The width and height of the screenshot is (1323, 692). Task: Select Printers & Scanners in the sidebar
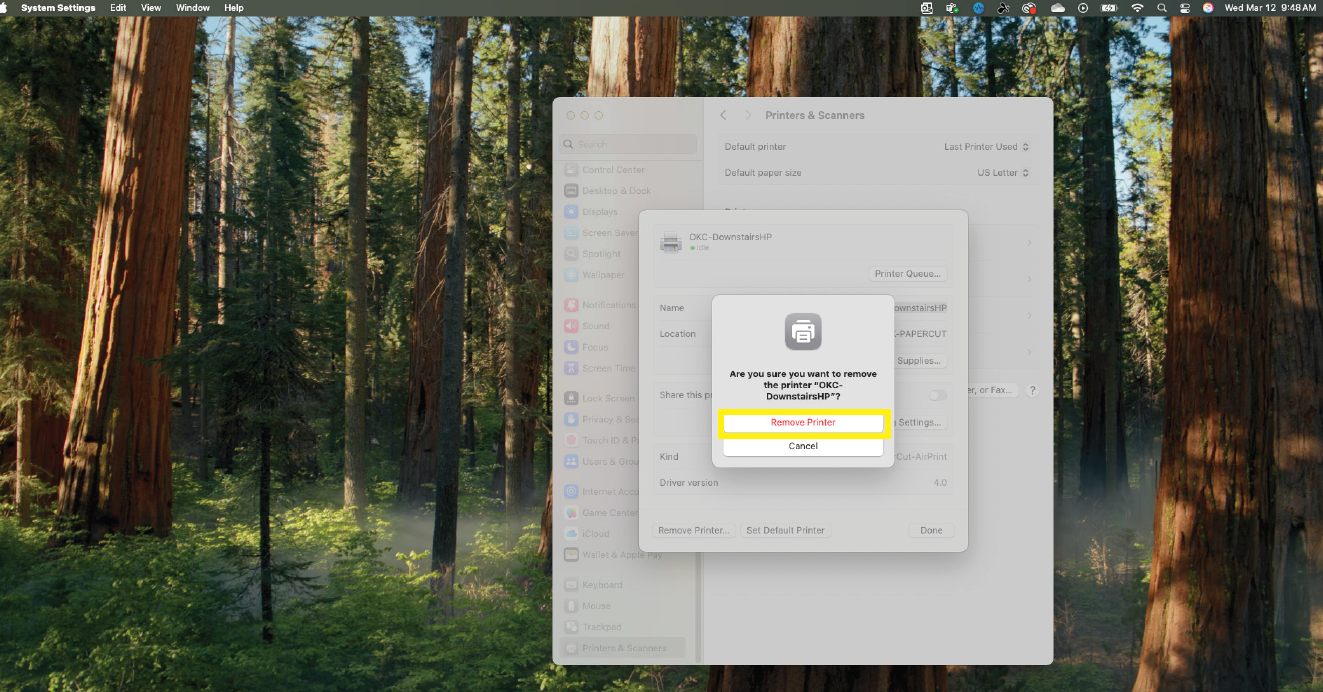tap(623, 648)
